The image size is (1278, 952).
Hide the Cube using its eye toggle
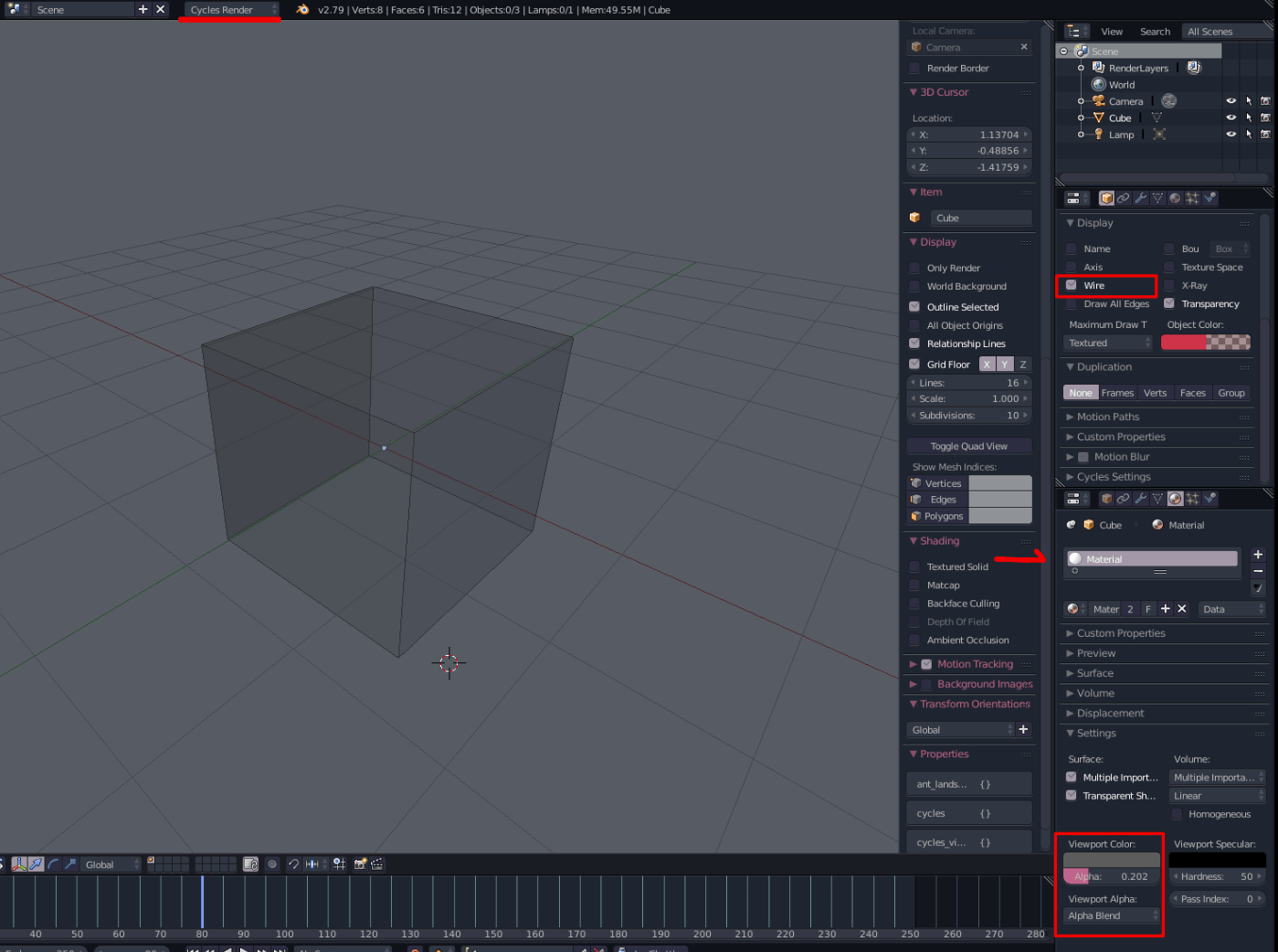tap(1230, 117)
